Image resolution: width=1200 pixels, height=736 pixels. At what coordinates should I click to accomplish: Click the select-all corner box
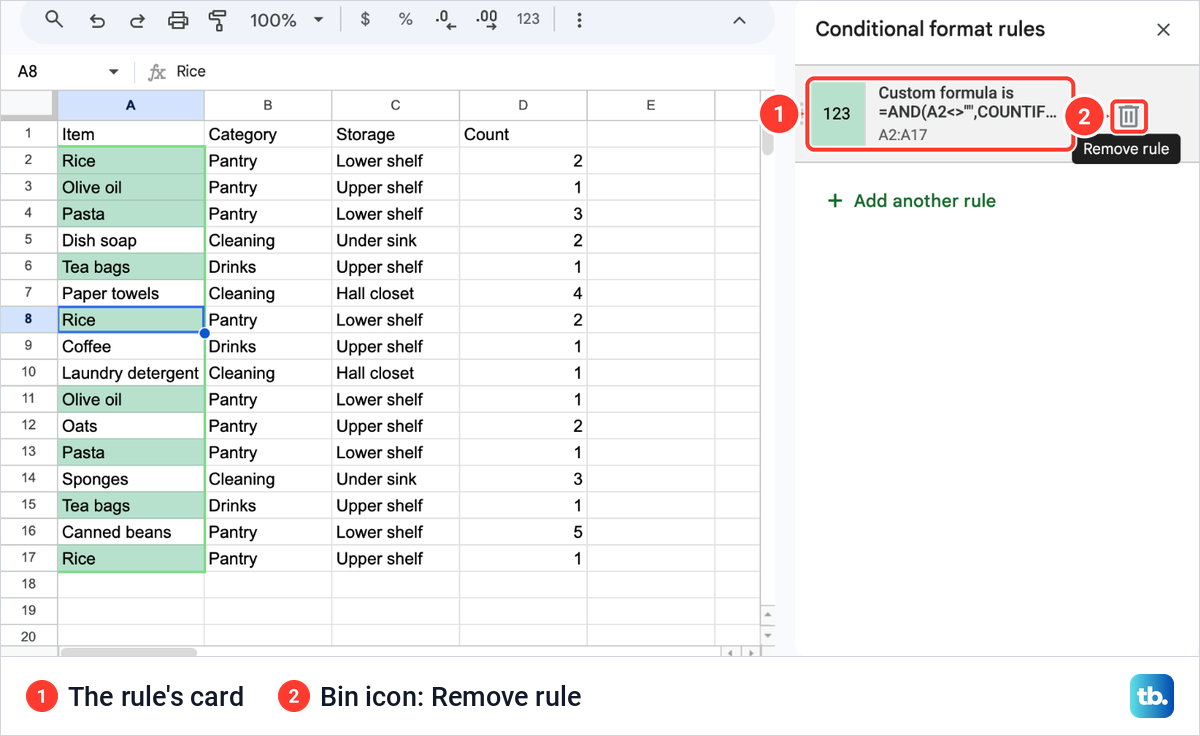click(28, 105)
